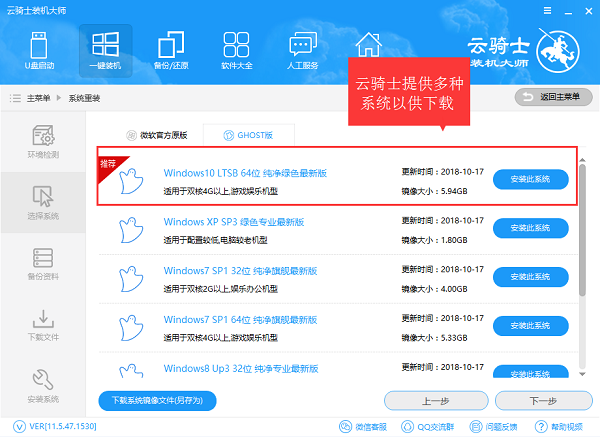This screenshot has width=600, height=437.
Task: Click the 镜像大小：4.00GB text
Action: (434, 289)
